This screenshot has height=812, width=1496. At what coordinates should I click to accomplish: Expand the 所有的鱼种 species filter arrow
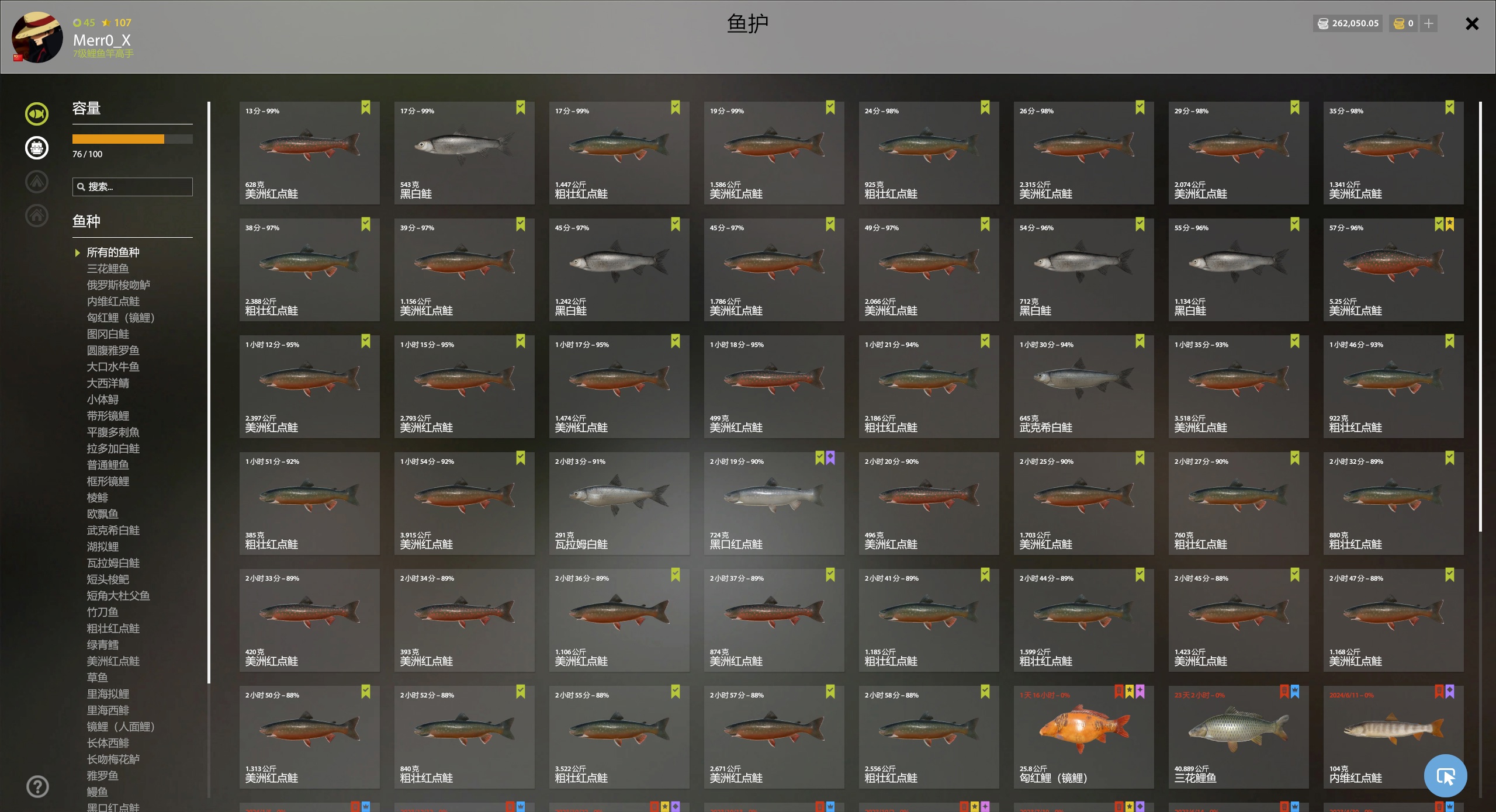(77, 252)
